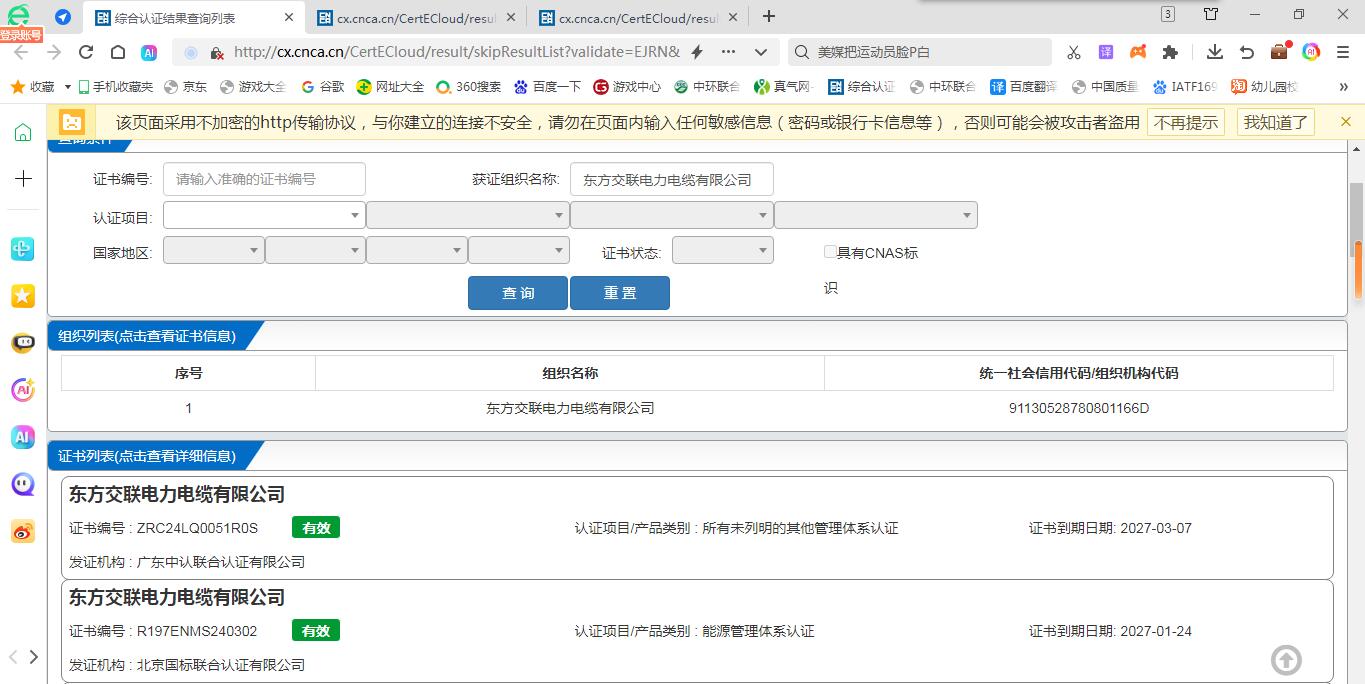
Task: Click the blue paper-plane icon beside the tabs
Action: point(63,17)
